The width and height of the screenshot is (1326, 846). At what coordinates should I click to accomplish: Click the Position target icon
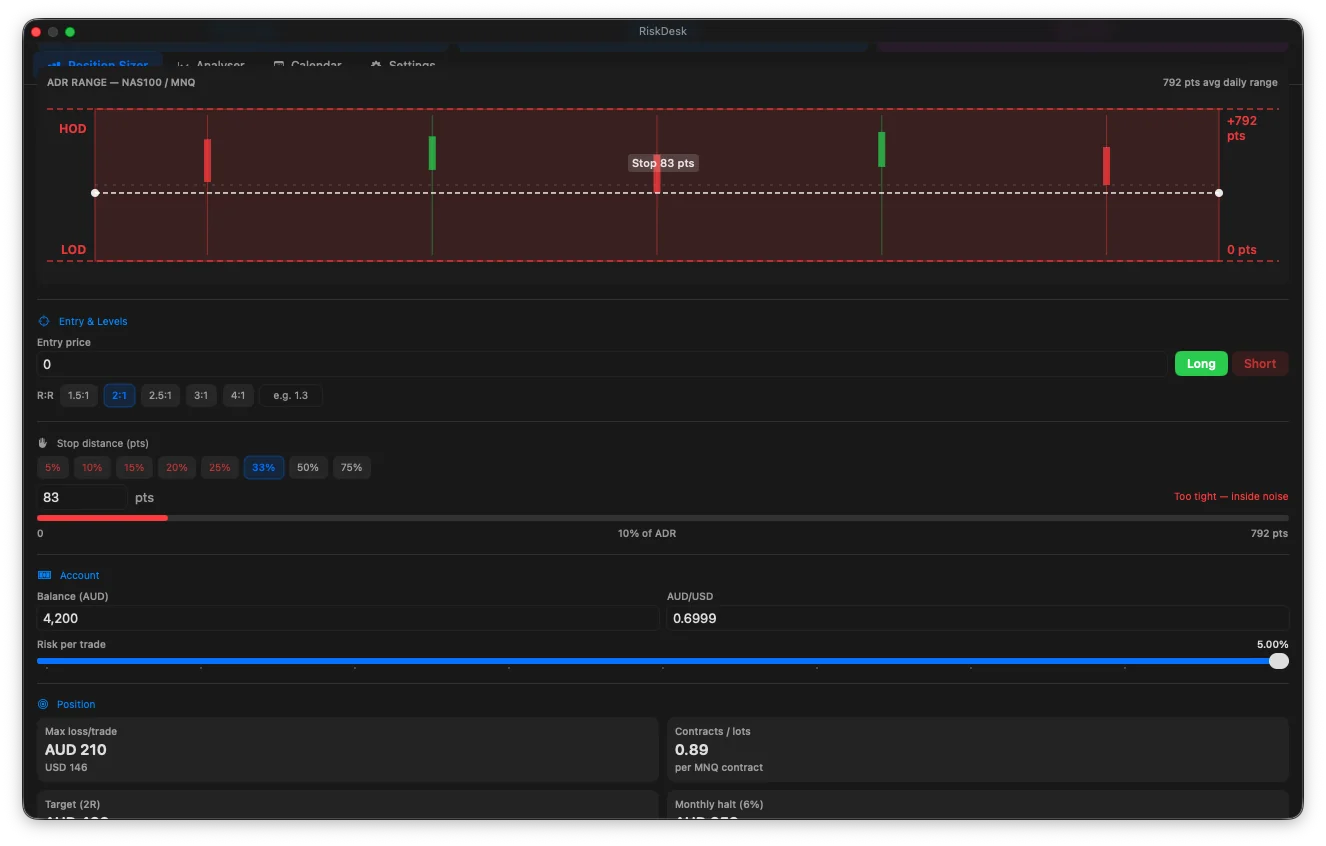(x=43, y=704)
